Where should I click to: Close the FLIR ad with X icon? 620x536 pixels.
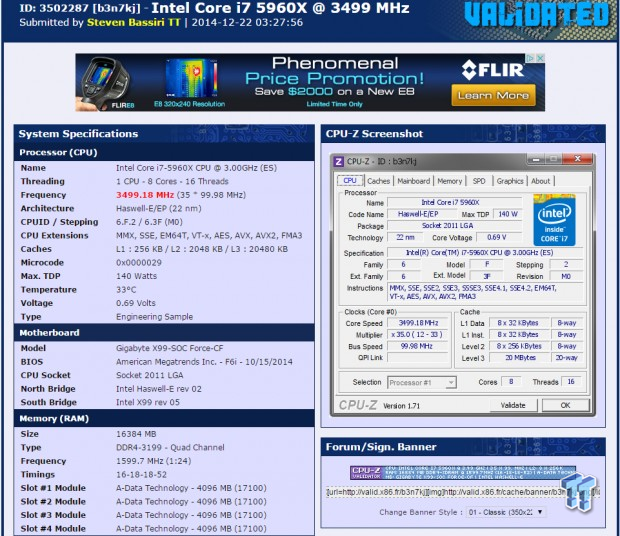point(540,58)
